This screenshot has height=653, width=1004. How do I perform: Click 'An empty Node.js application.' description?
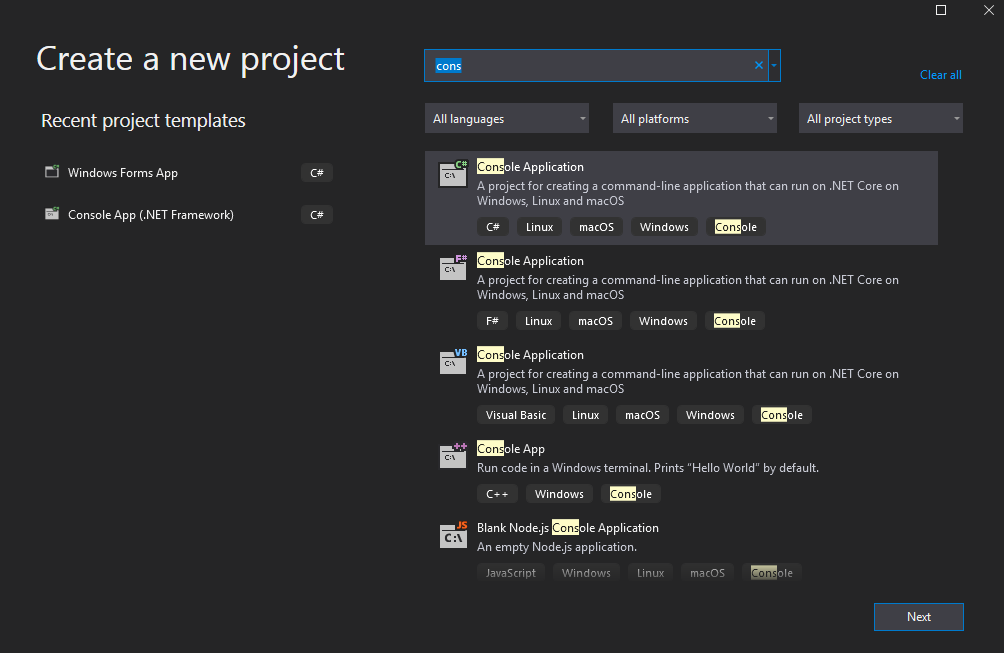coord(556,547)
